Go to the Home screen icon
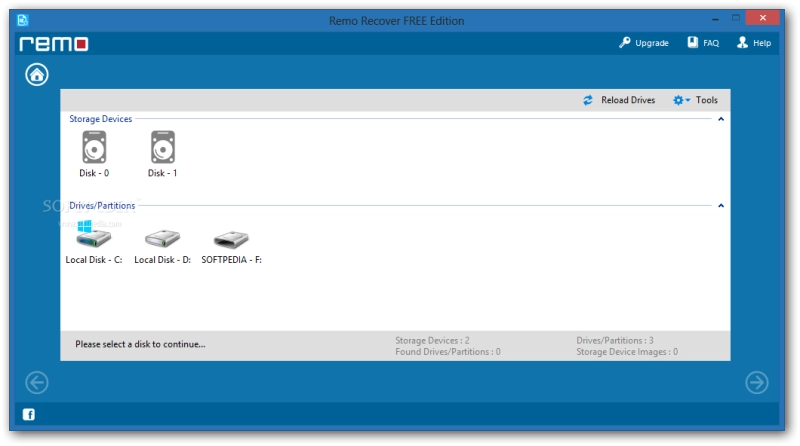Image resolution: width=800 pixels, height=446 pixels. (37, 75)
